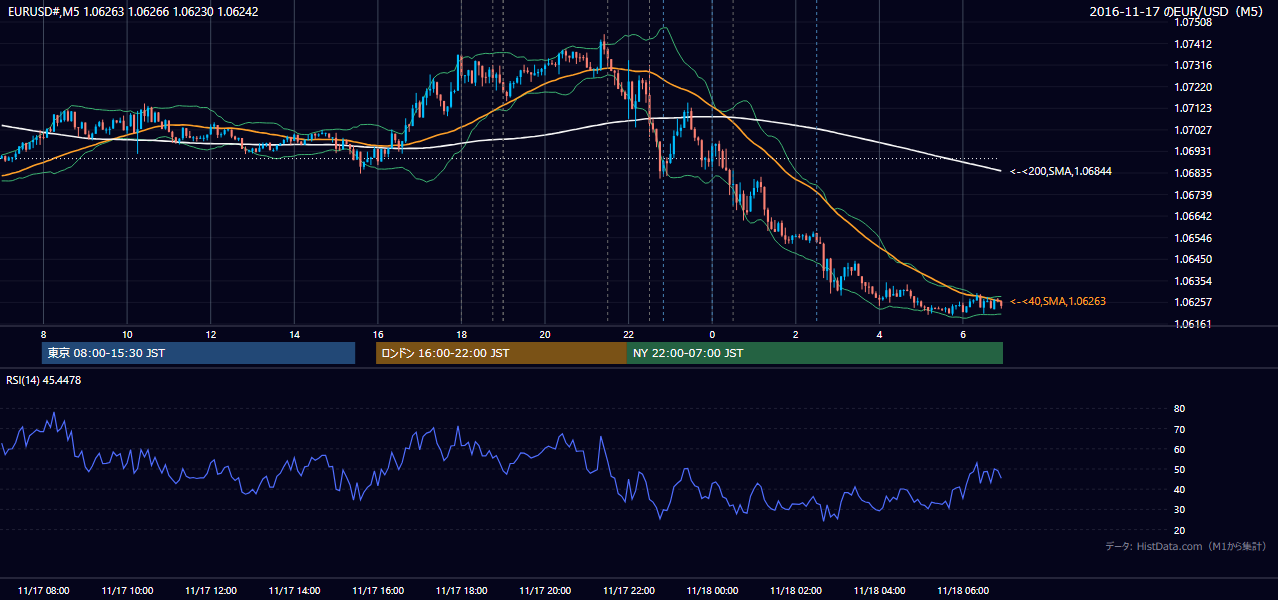
Task: Click the 11/17 18:00 time label
Action: pos(461,591)
